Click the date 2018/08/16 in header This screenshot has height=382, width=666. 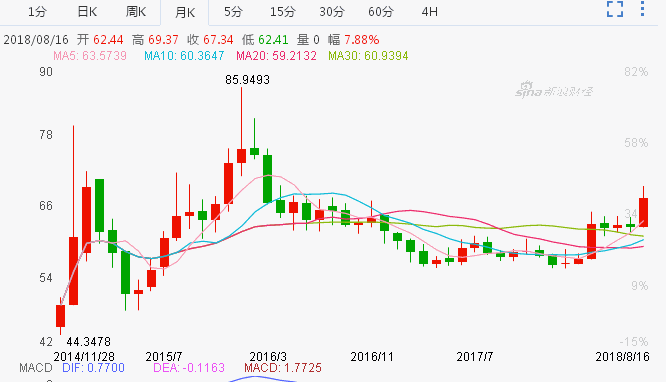pyautogui.click(x=36, y=40)
